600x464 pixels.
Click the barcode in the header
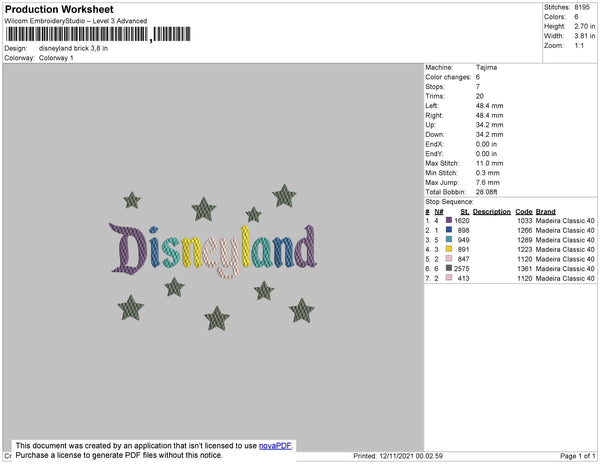(x=98, y=34)
